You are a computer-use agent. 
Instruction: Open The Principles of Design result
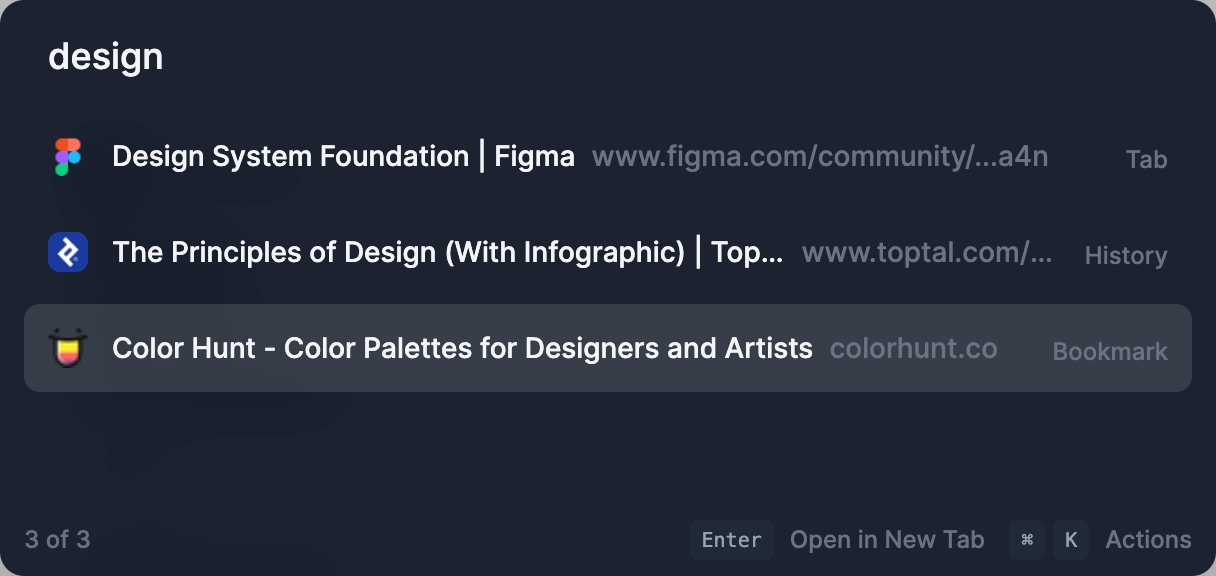tap(447, 252)
